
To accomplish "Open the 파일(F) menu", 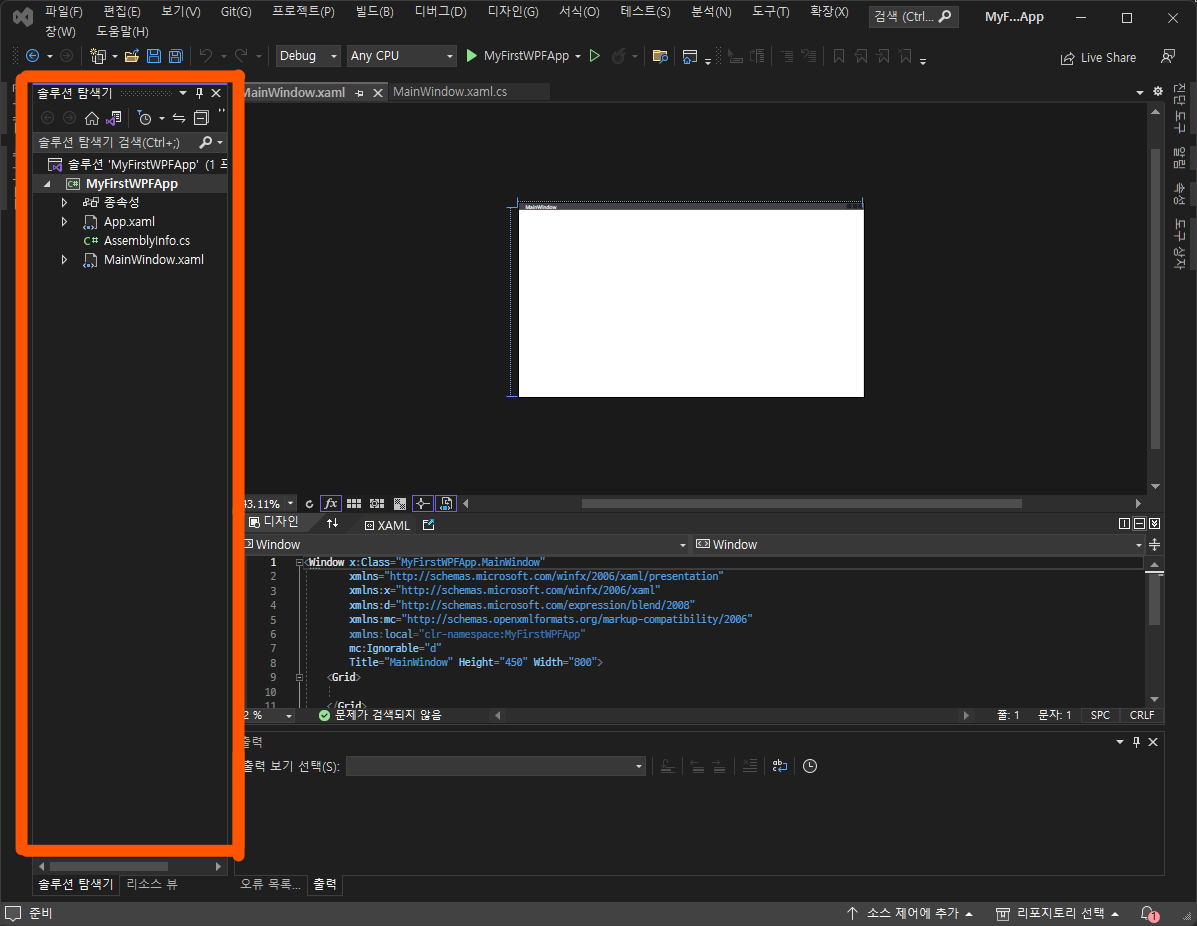I will pyautogui.click(x=63, y=11).
